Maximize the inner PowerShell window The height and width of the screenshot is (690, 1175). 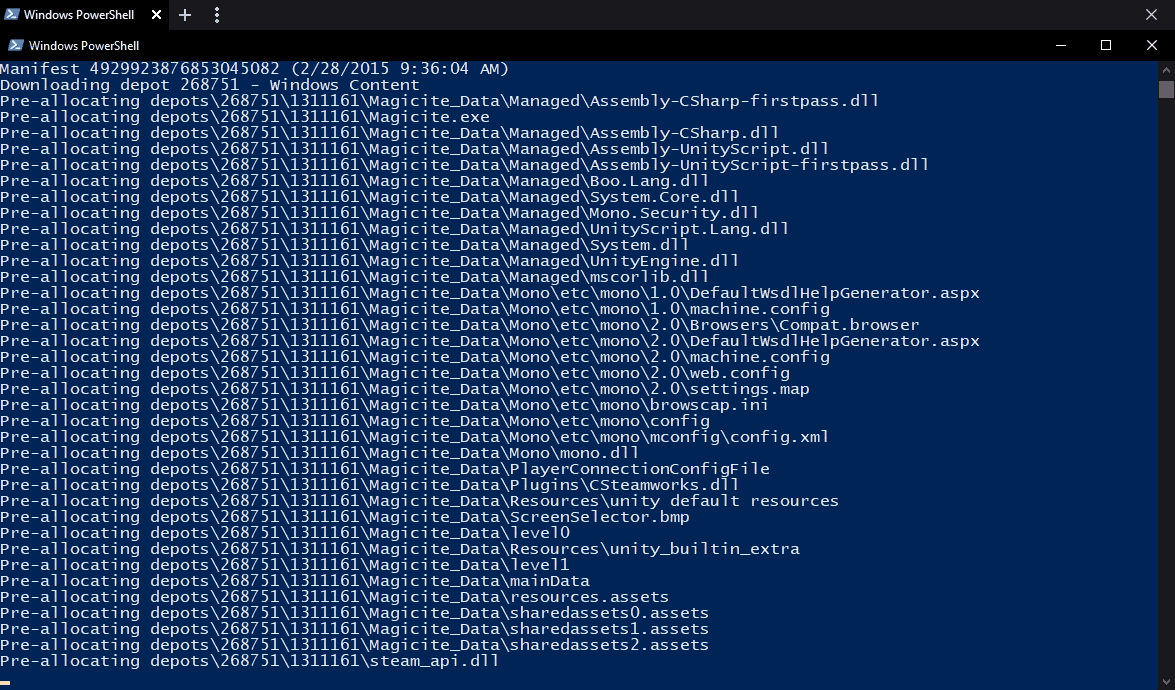1106,45
